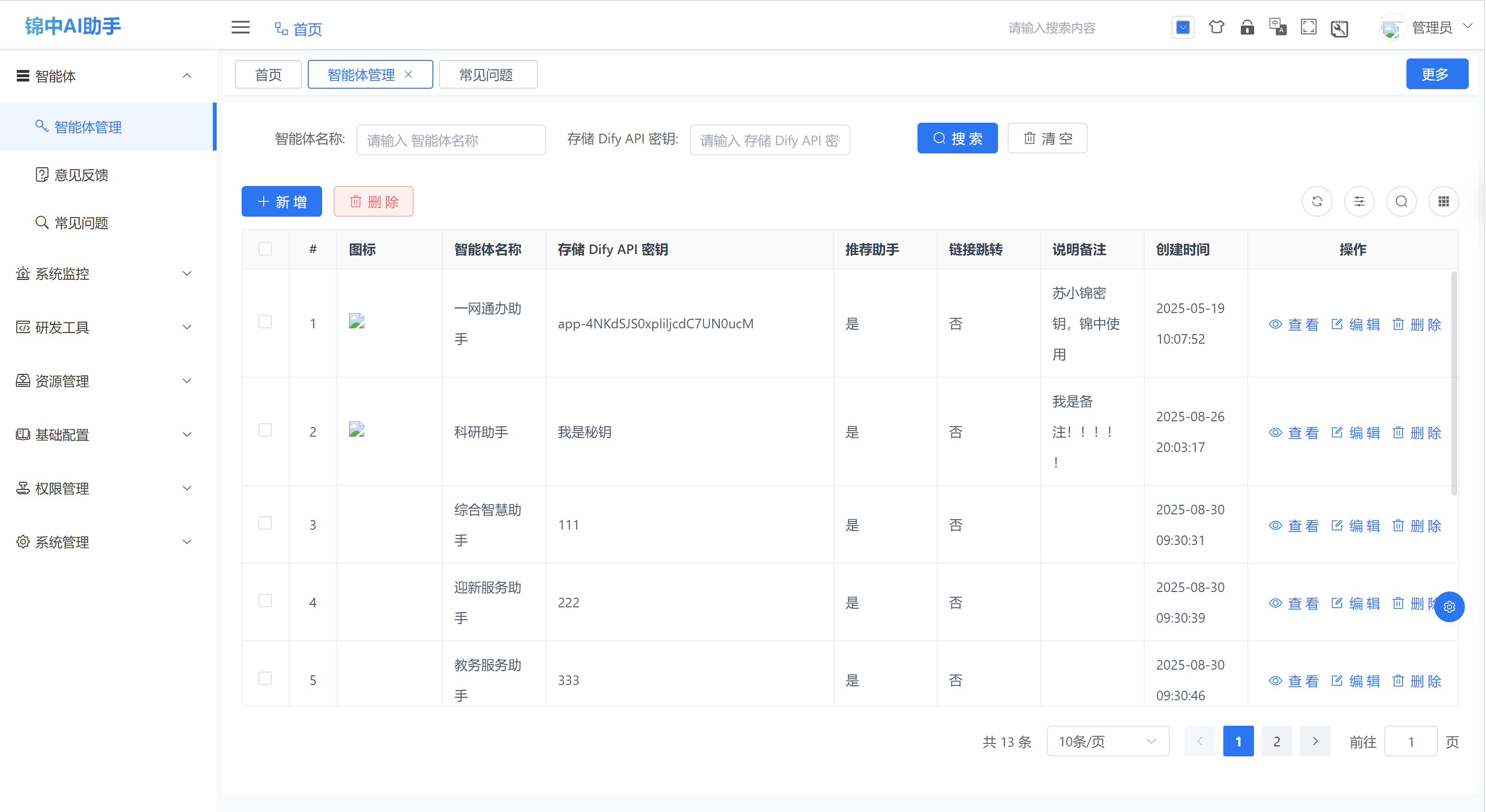The image size is (1486, 812).
Task: Click the grid view icon above table
Action: [1443, 201]
